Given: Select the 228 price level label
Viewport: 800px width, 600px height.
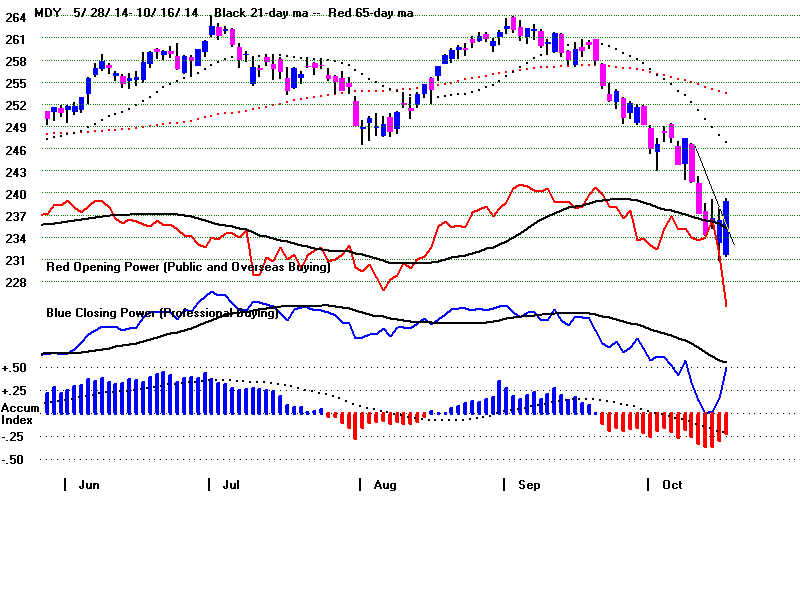Looking at the screenshot, I should 15,282.
